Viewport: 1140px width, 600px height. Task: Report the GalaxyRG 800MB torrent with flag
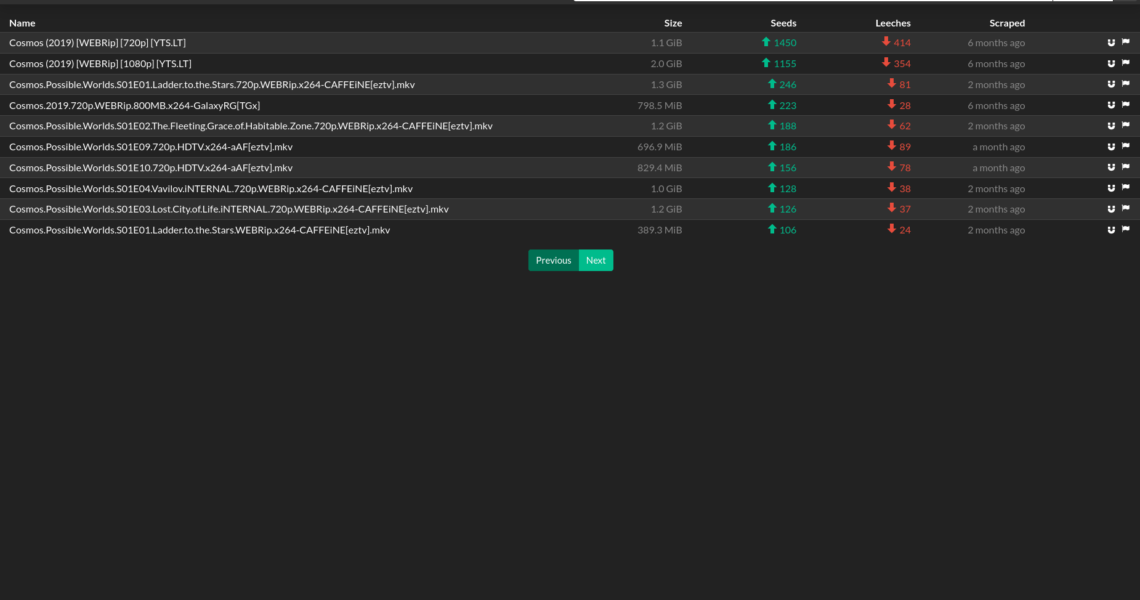[x=1125, y=105]
